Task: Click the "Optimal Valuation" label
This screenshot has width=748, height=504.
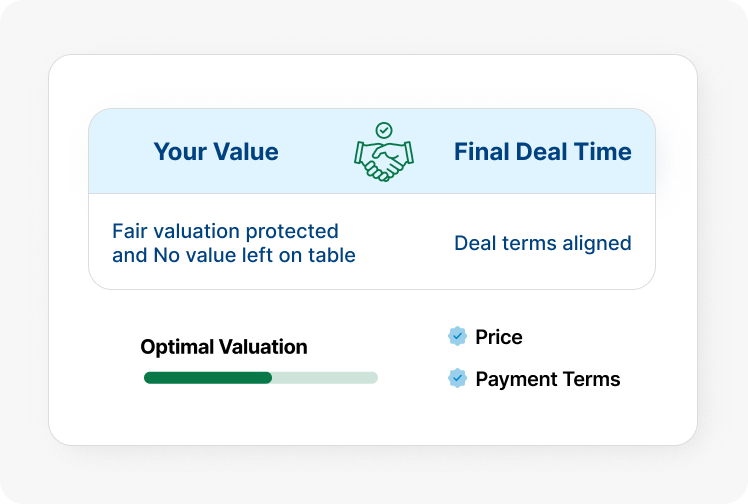Action: [224, 347]
